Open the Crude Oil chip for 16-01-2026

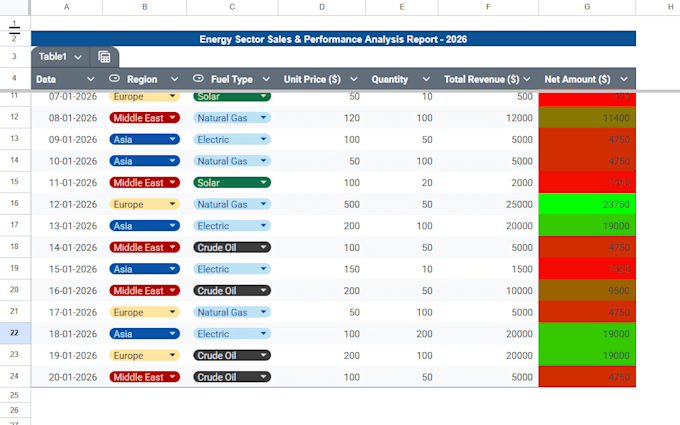pyautogui.click(x=232, y=291)
